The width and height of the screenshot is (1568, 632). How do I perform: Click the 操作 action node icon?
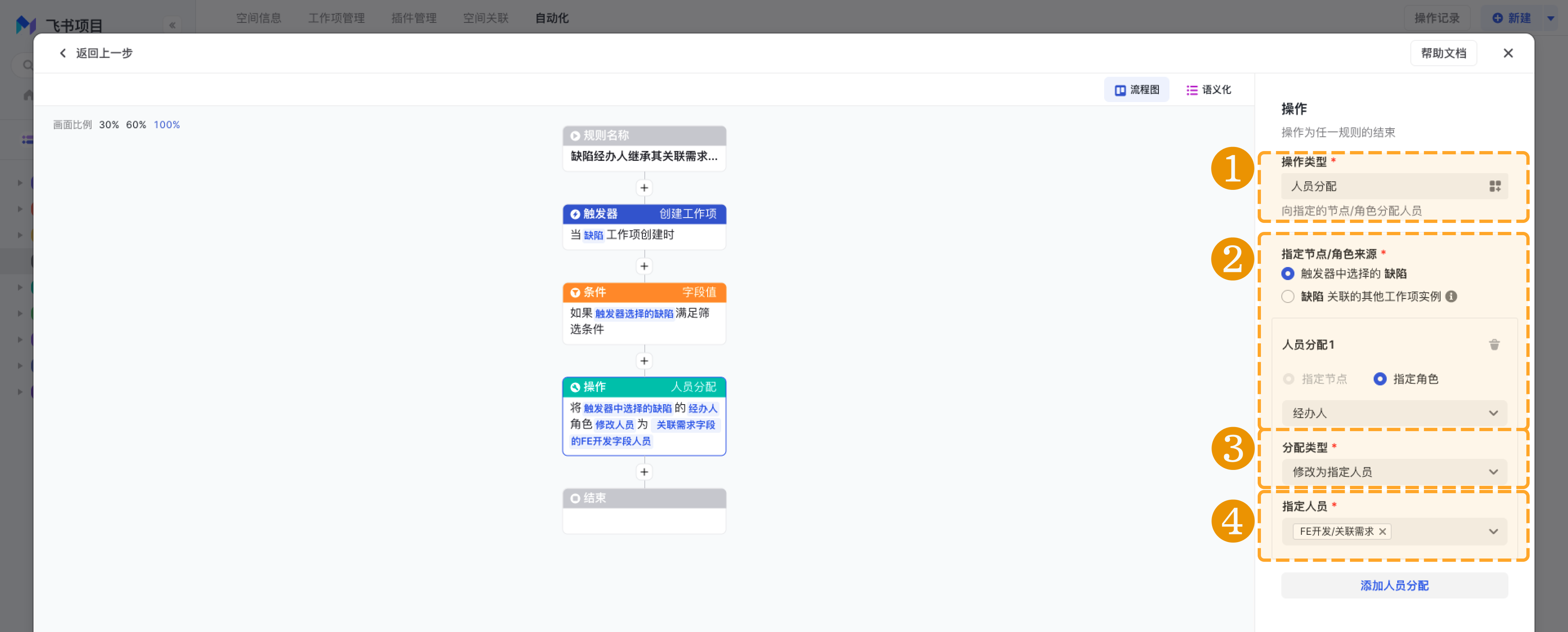coord(575,387)
